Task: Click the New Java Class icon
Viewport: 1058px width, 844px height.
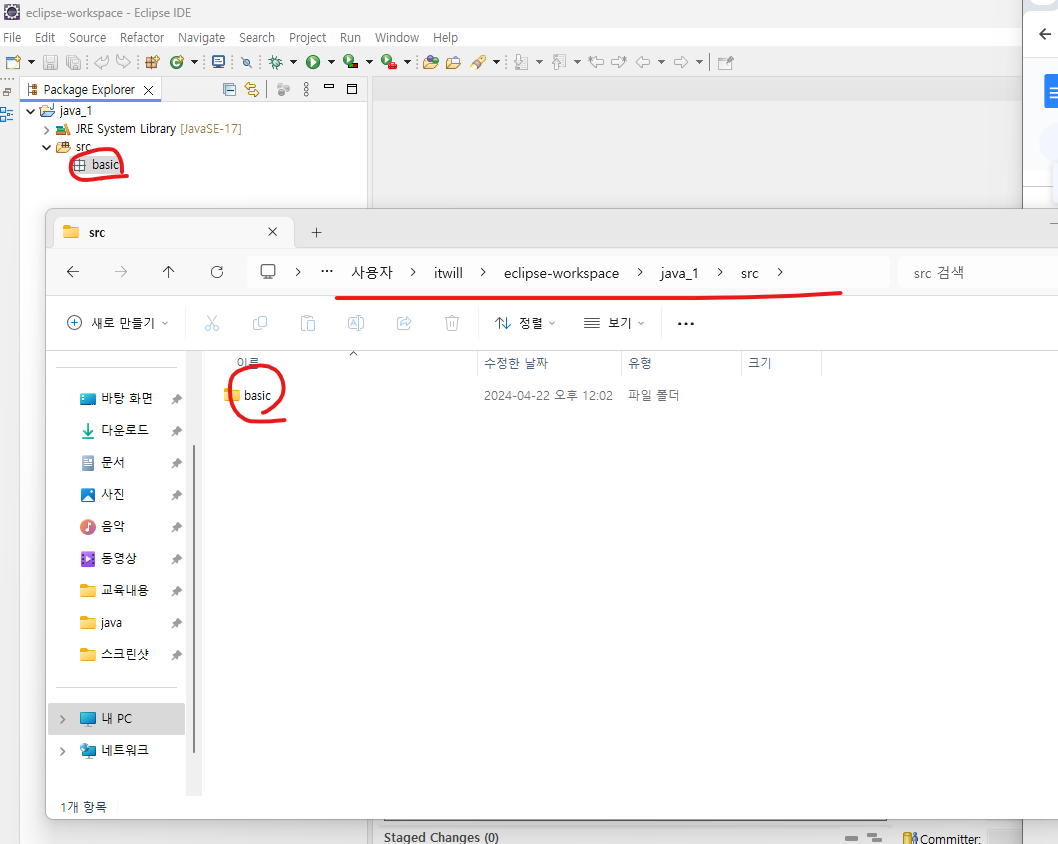Action: click(x=177, y=63)
